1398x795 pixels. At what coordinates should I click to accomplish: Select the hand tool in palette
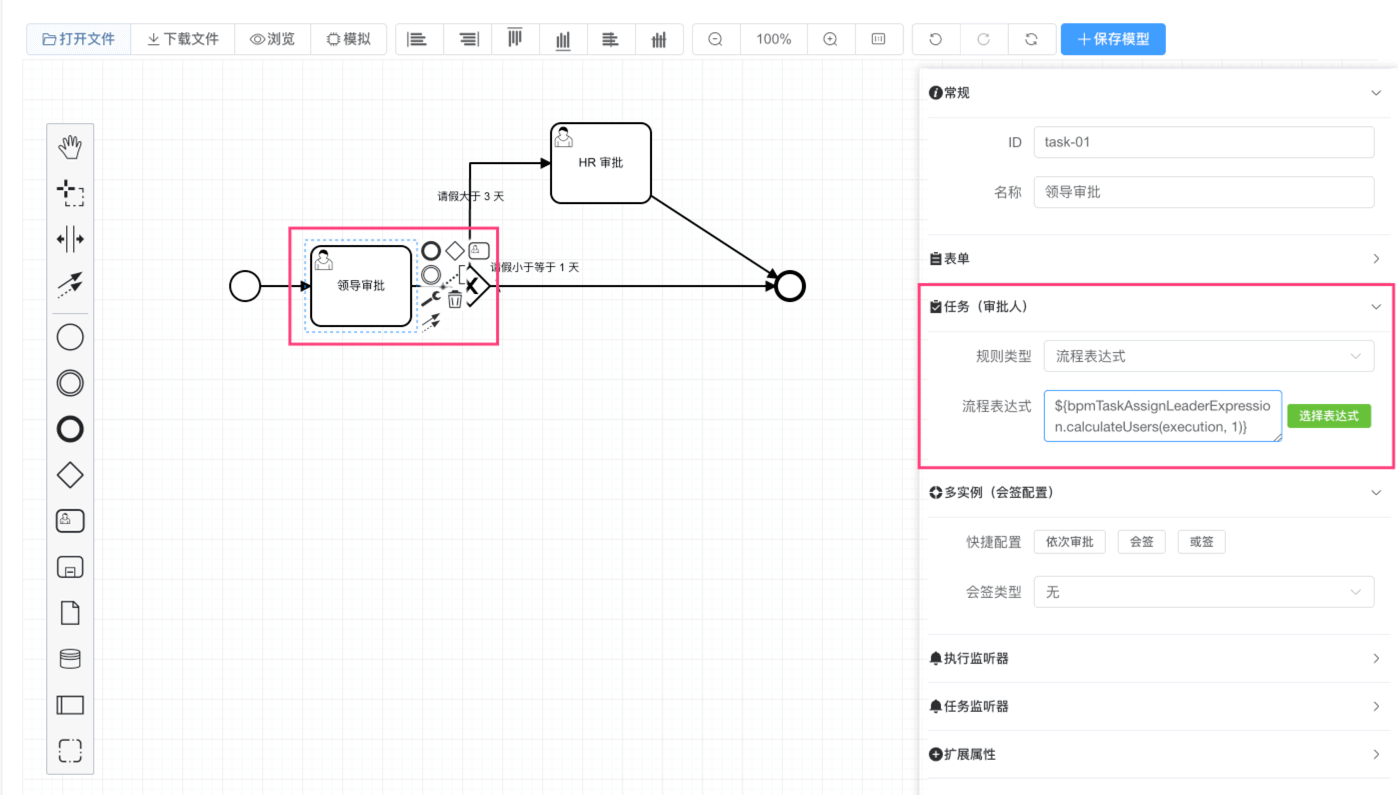click(x=70, y=148)
